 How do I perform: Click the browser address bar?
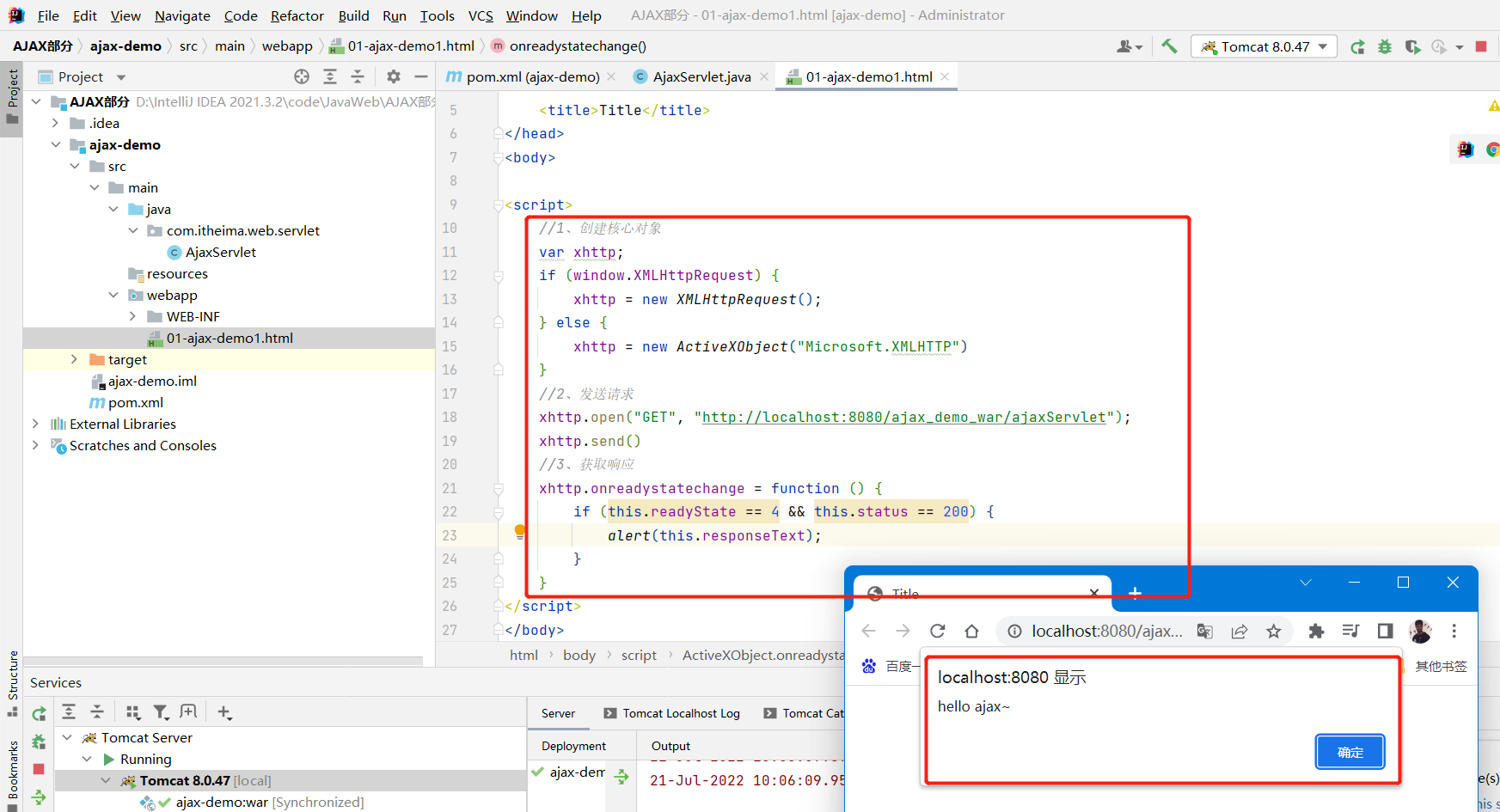1106,631
